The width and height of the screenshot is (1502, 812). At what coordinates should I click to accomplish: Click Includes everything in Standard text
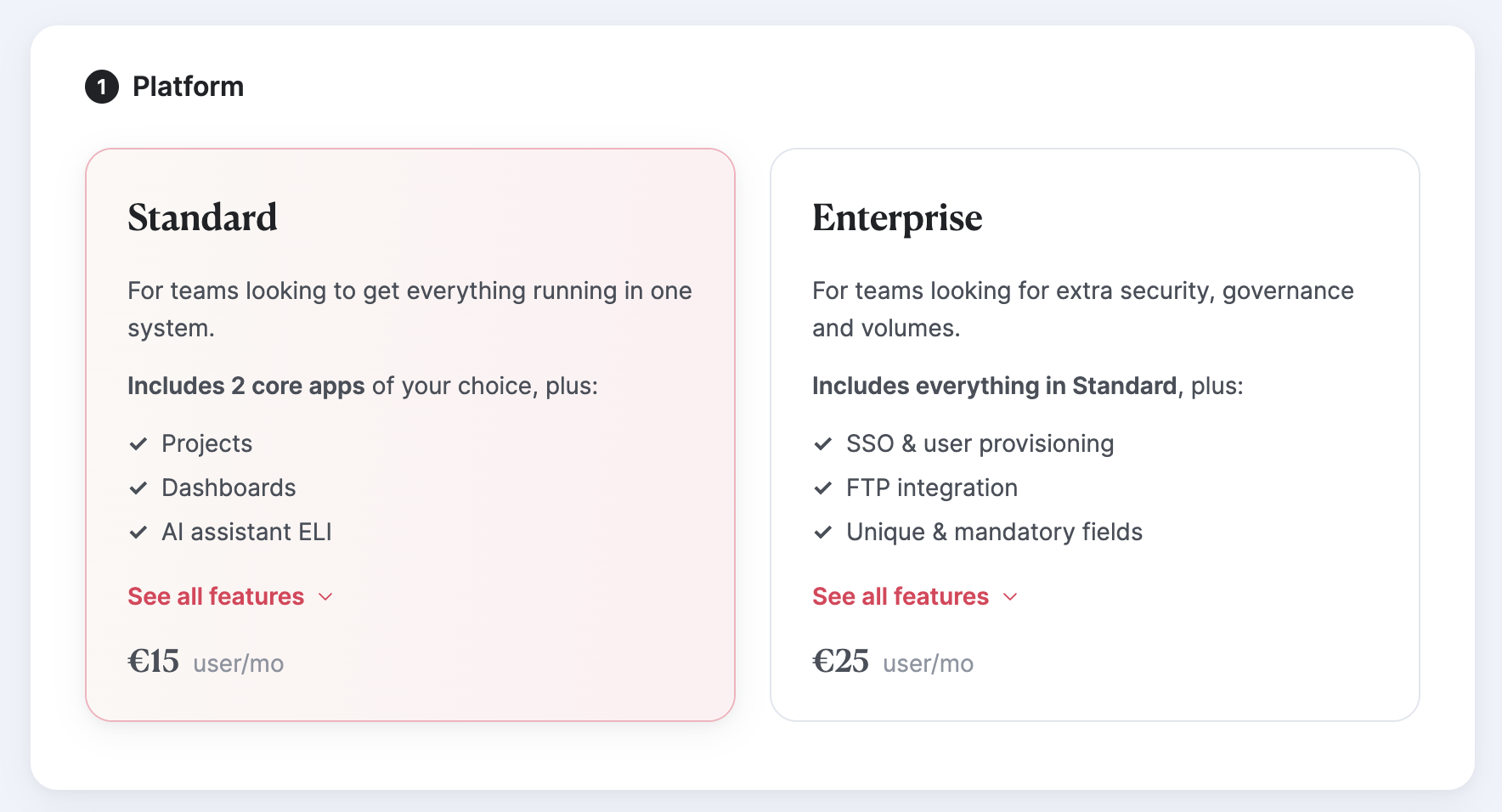tap(994, 386)
